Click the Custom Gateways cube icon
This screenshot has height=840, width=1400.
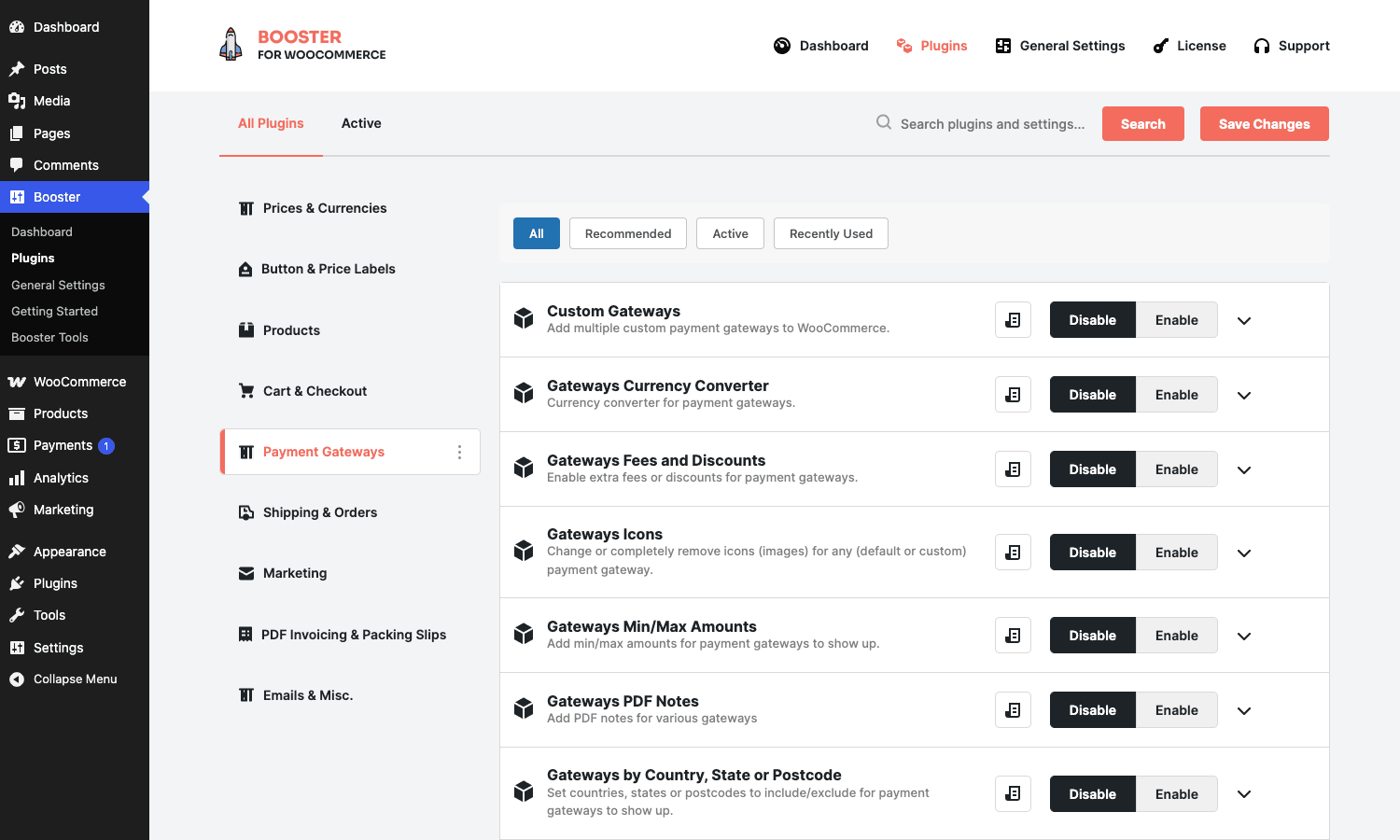coord(524,318)
